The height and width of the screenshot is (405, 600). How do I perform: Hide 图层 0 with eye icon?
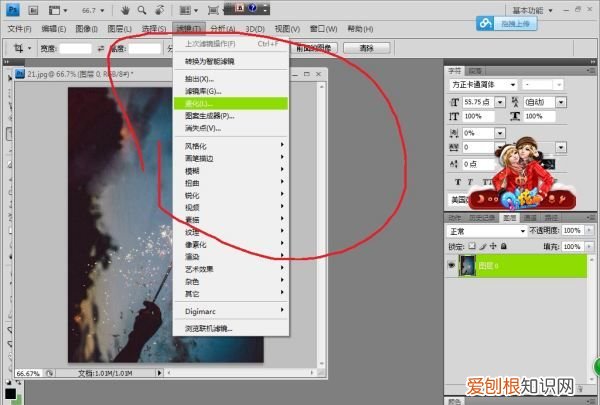point(452,265)
